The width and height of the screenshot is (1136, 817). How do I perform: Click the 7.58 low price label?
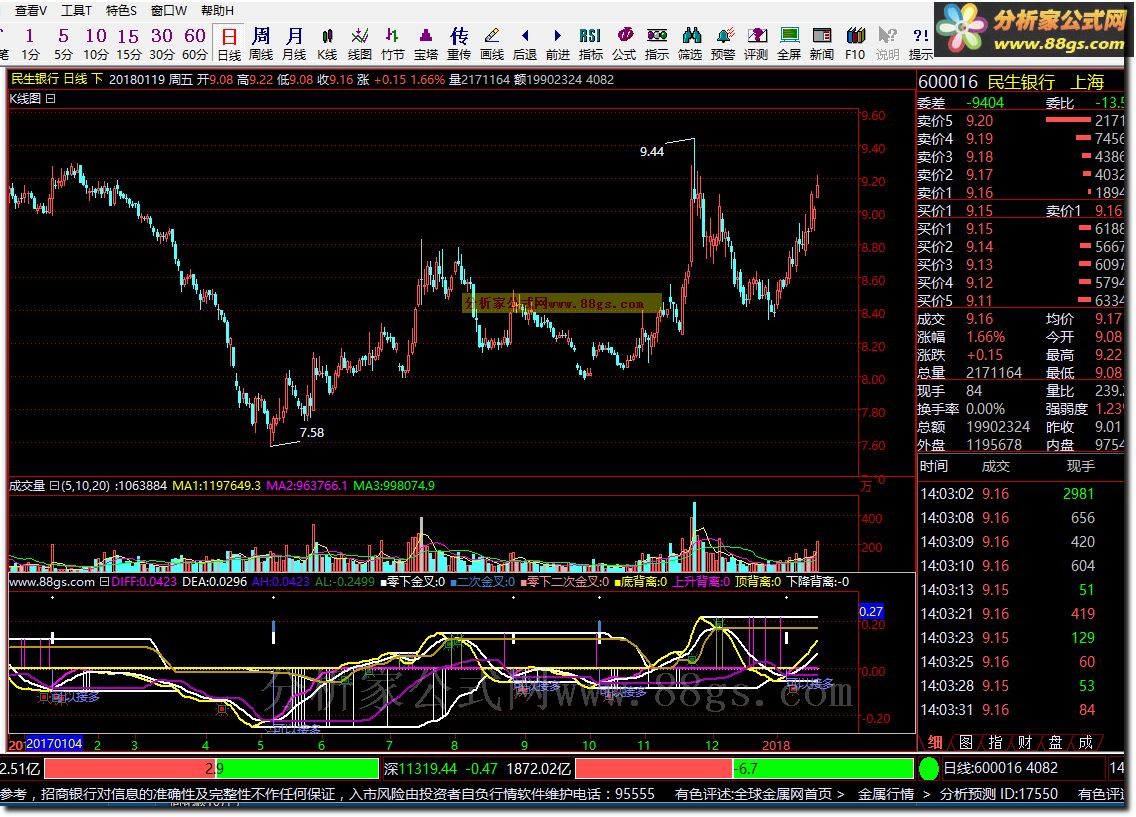click(312, 432)
